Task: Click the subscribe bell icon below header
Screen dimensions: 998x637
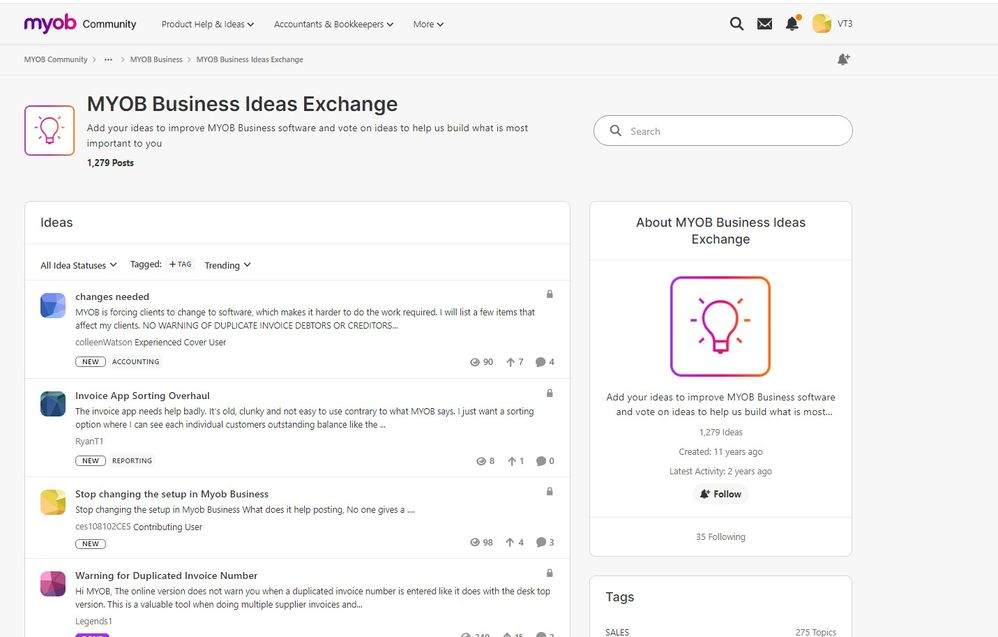Action: click(x=843, y=60)
